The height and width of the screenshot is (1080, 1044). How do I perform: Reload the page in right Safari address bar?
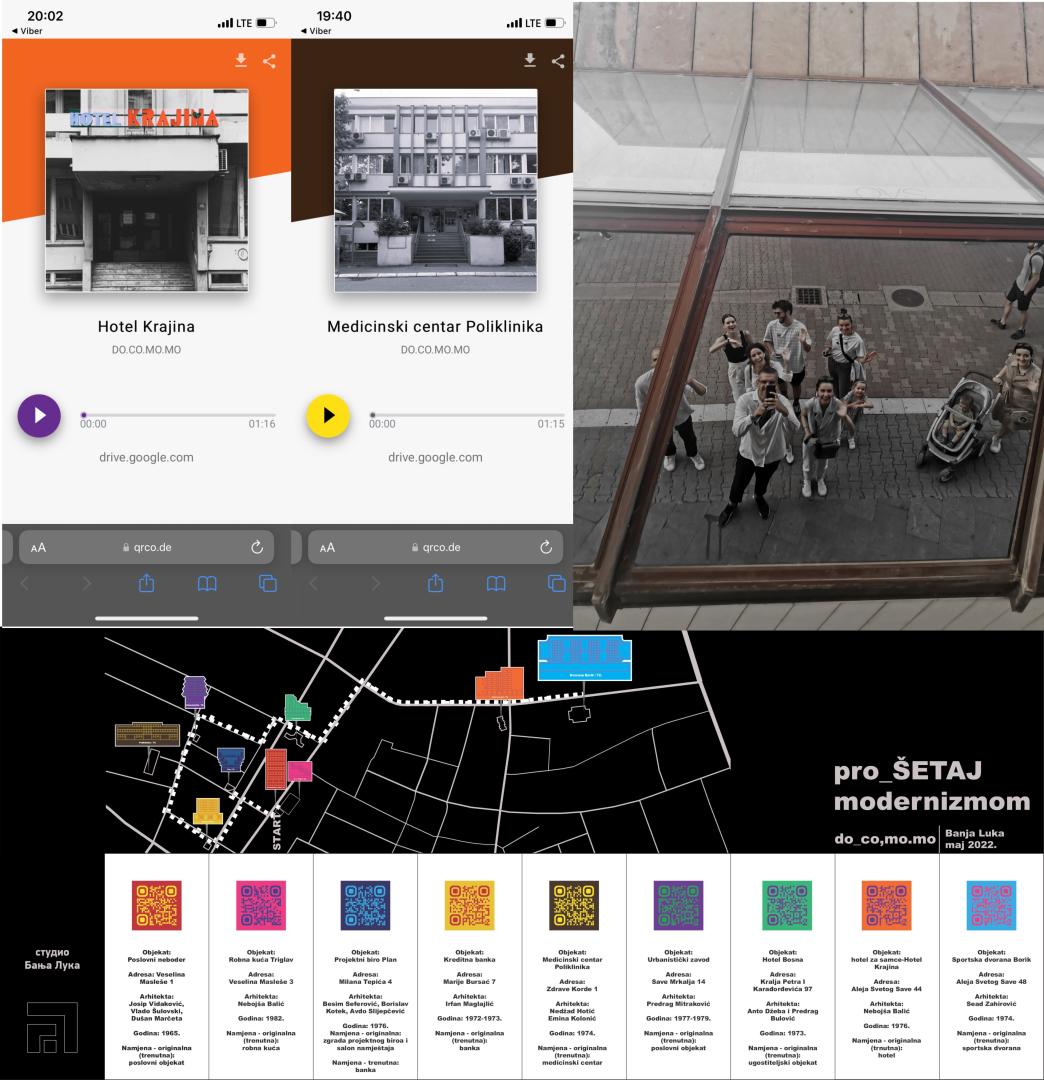[545, 547]
